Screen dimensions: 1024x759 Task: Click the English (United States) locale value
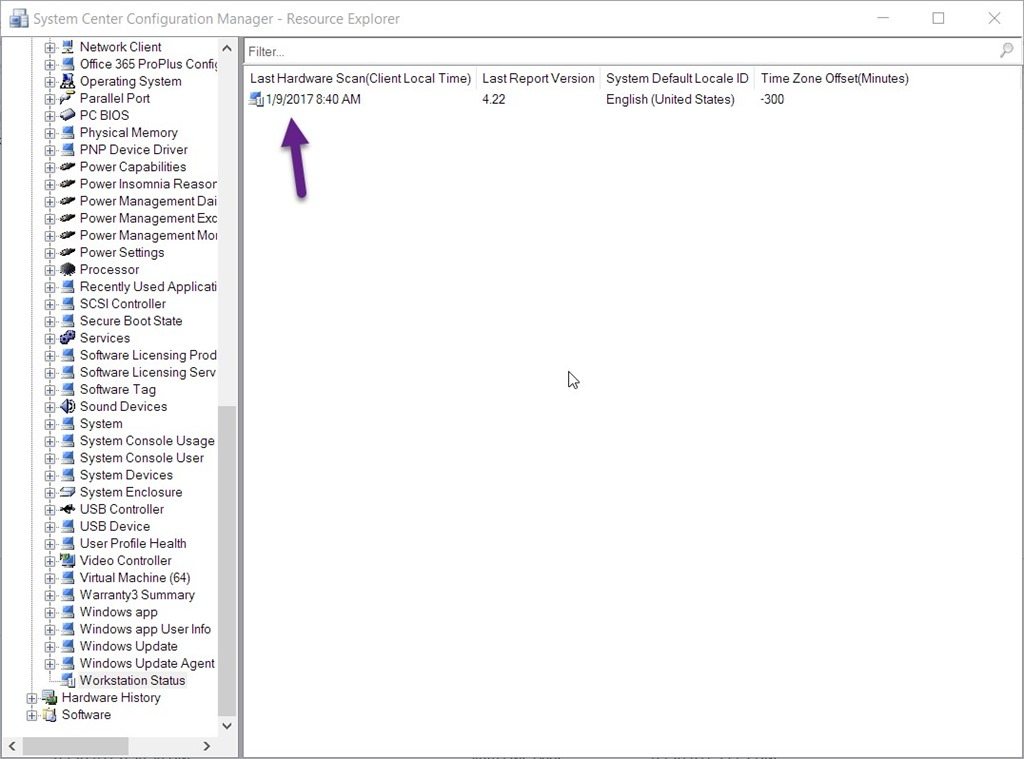[670, 99]
